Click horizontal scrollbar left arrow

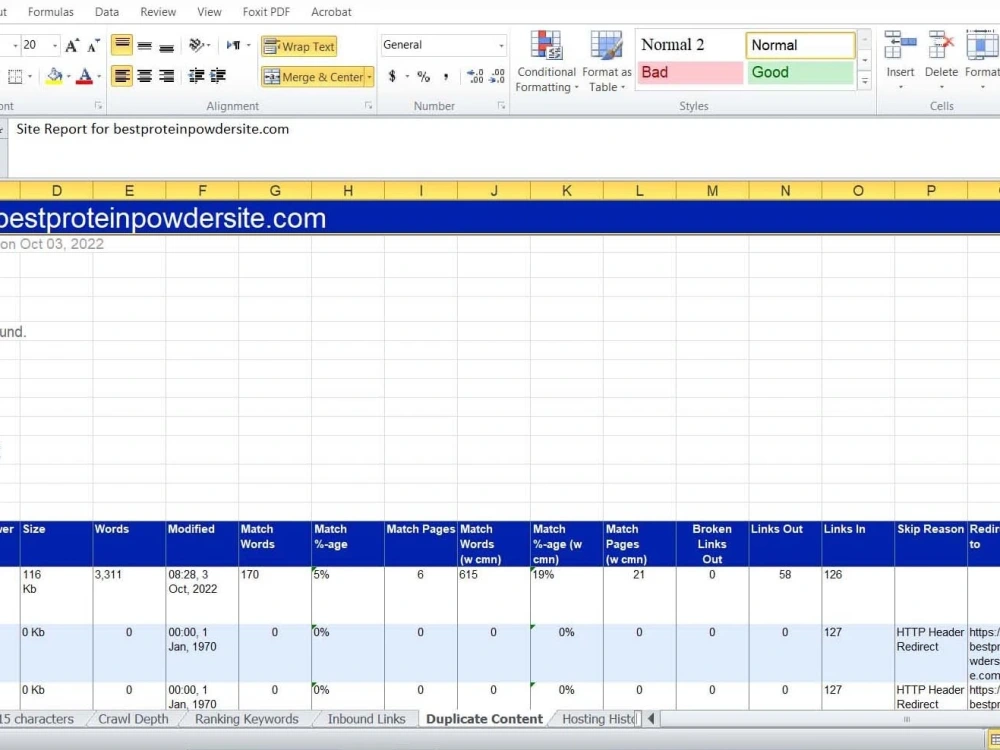click(x=651, y=719)
